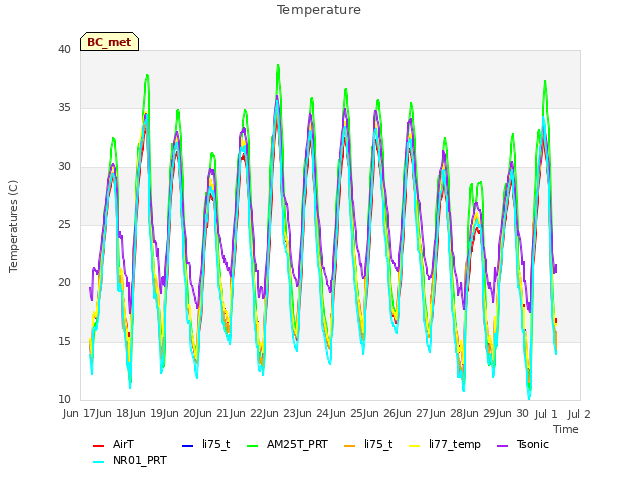Screen dimensions: 640x480
Task: Select the AirT legend label
Action: pyautogui.click(x=123, y=444)
